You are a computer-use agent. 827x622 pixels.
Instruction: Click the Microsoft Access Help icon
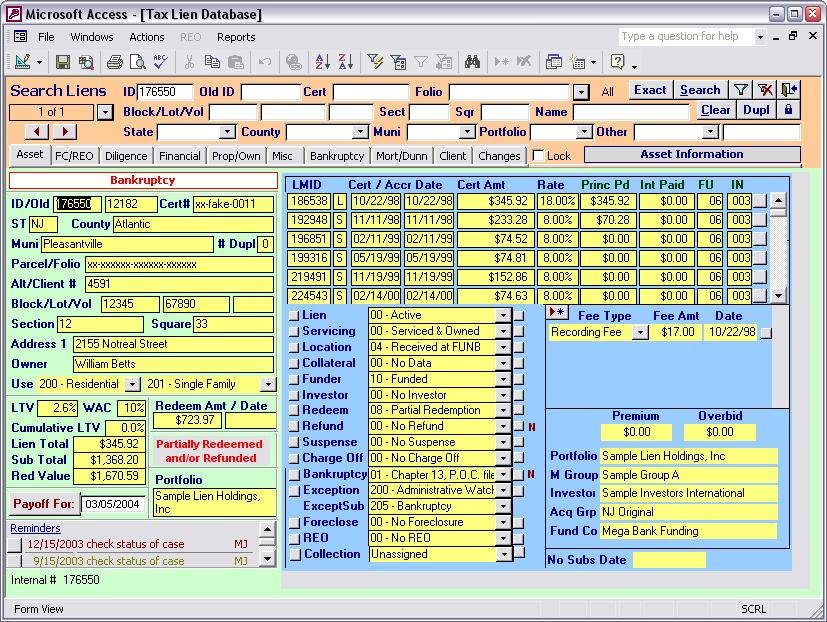pos(617,62)
